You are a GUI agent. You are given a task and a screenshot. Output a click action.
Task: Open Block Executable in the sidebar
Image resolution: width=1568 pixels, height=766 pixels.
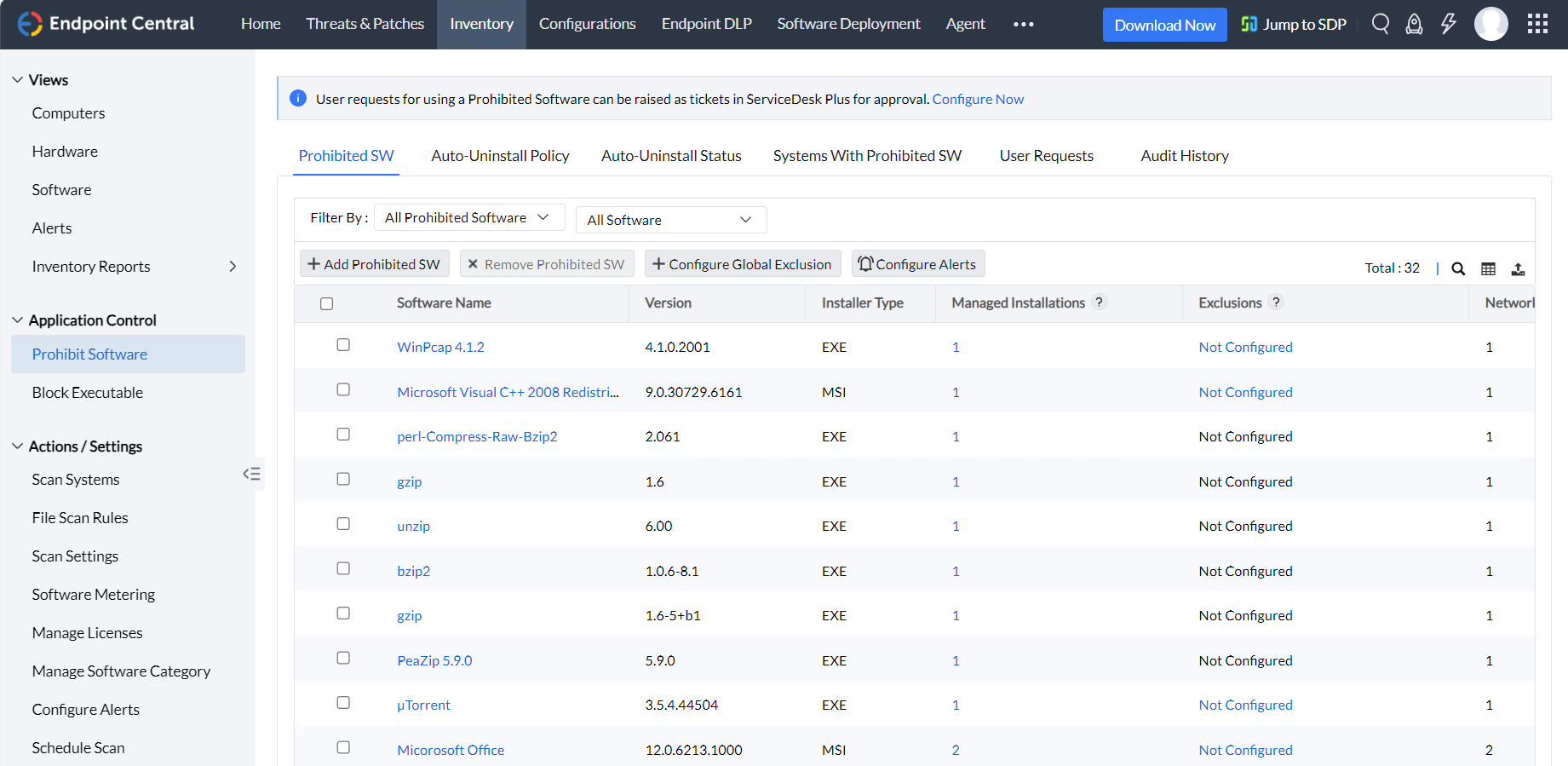[x=88, y=393]
